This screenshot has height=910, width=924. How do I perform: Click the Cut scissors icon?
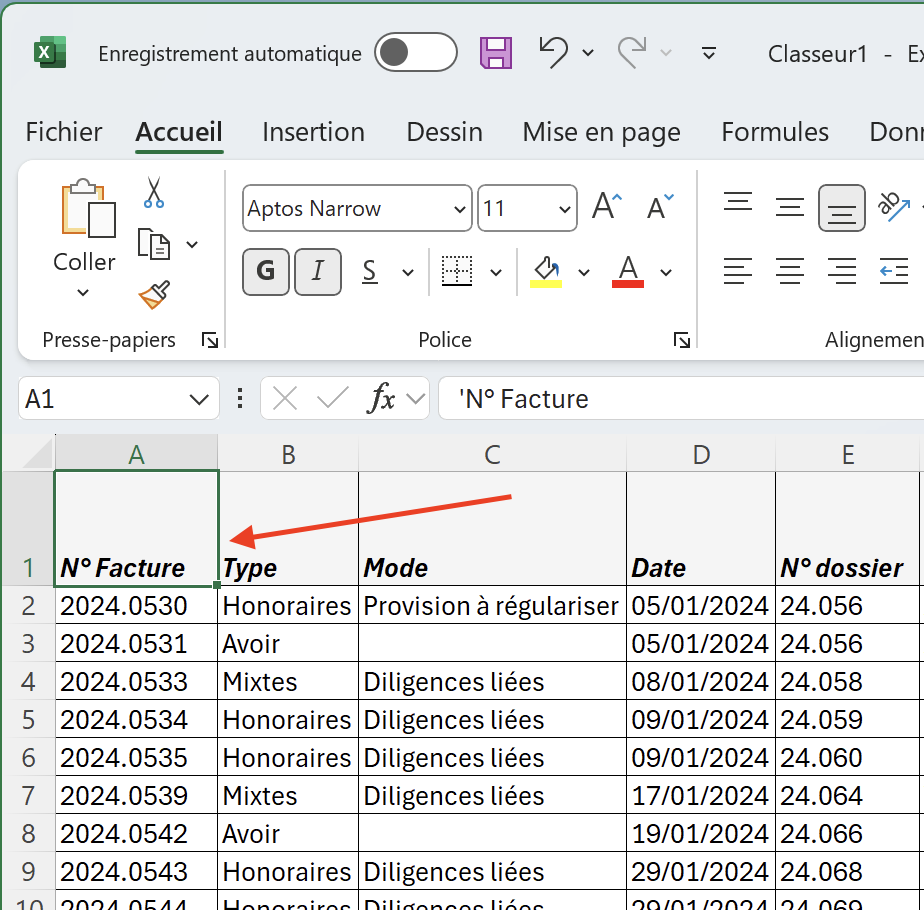pos(153,192)
